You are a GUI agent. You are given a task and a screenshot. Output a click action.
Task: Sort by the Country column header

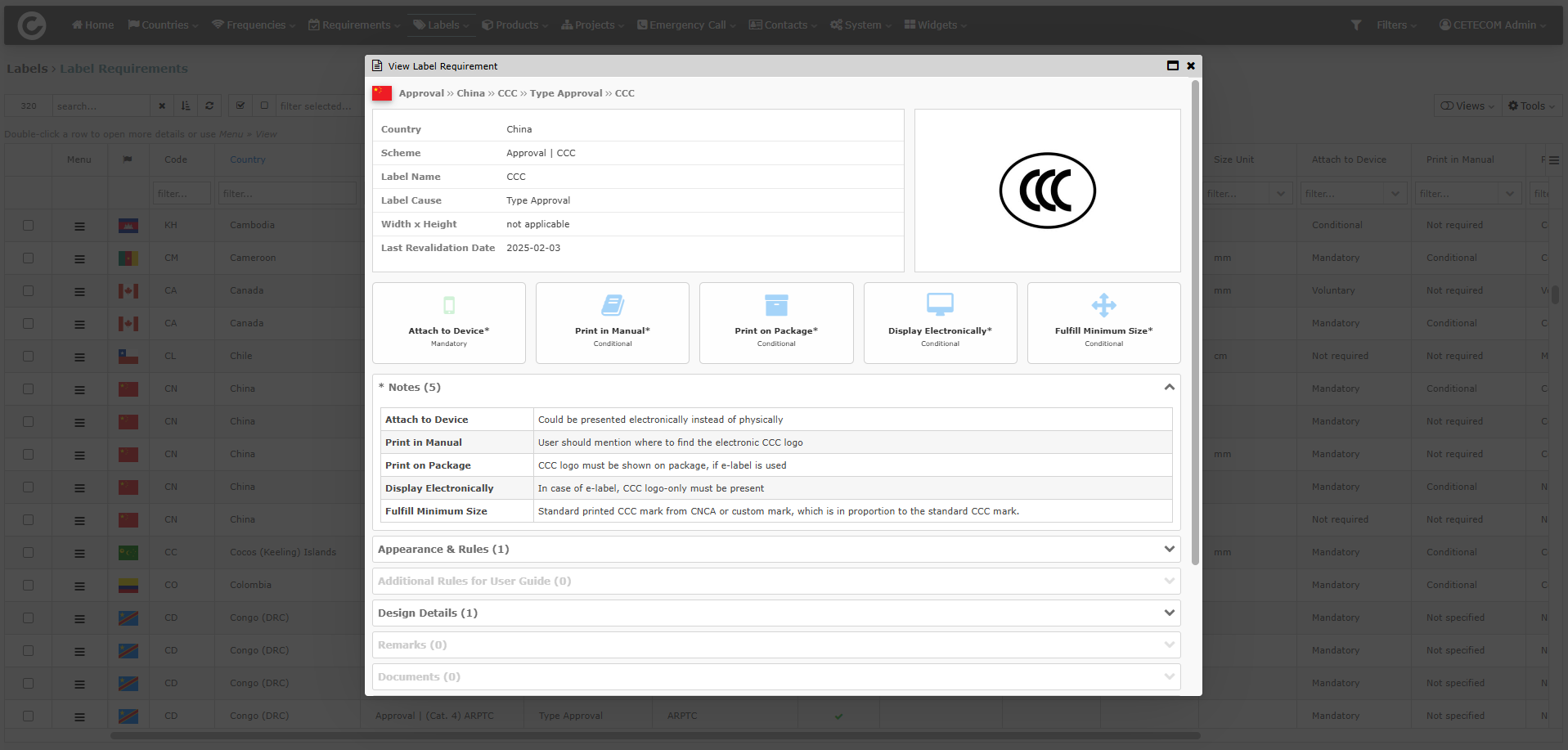[247, 159]
